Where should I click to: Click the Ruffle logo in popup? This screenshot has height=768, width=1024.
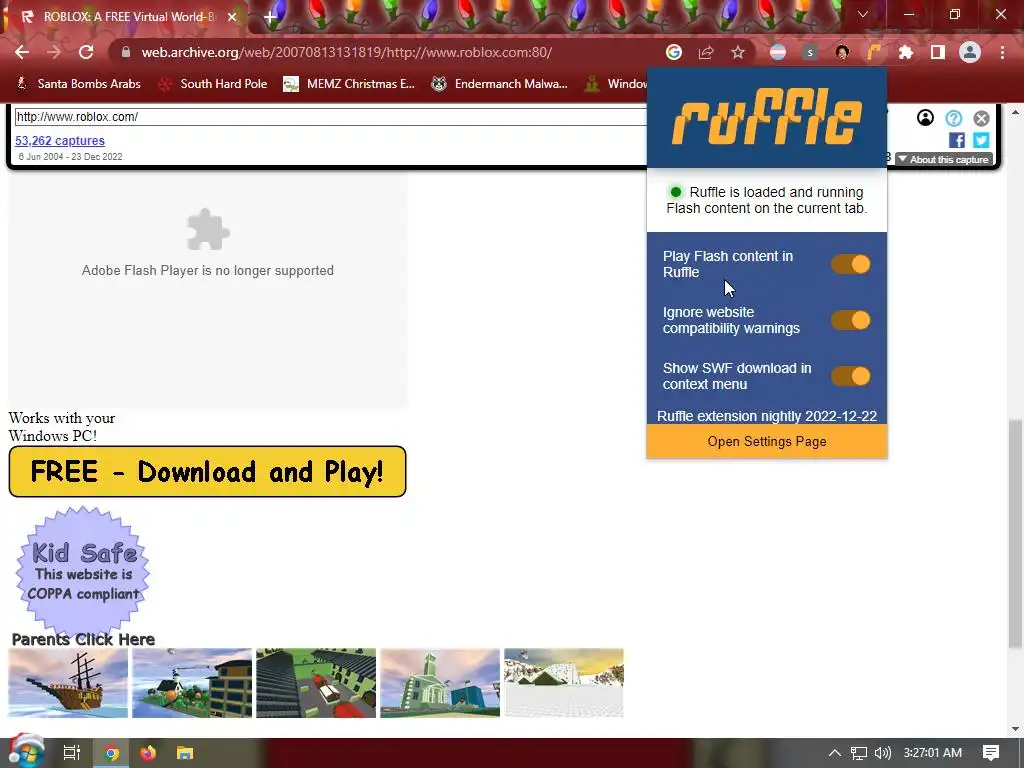pyautogui.click(x=767, y=116)
